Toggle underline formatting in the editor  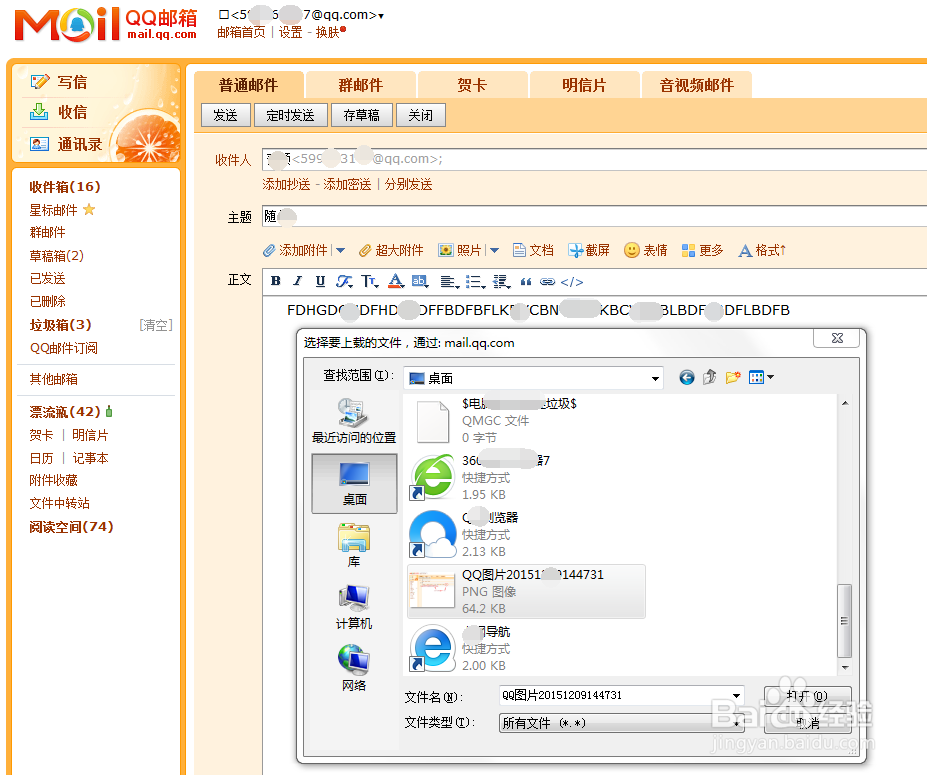[319, 281]
